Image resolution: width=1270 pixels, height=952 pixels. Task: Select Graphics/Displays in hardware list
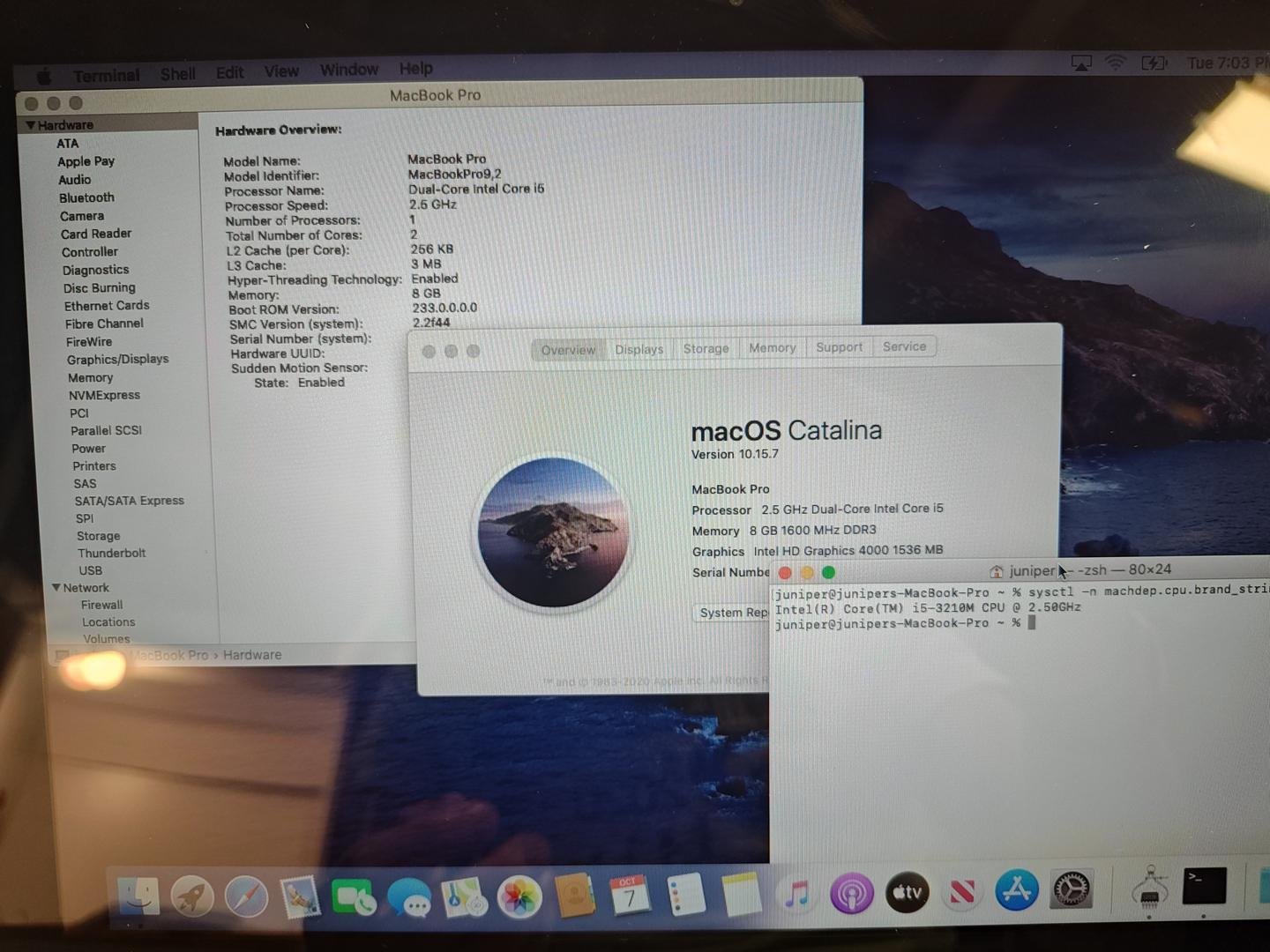pyautogui.click(x=117, y=360)
